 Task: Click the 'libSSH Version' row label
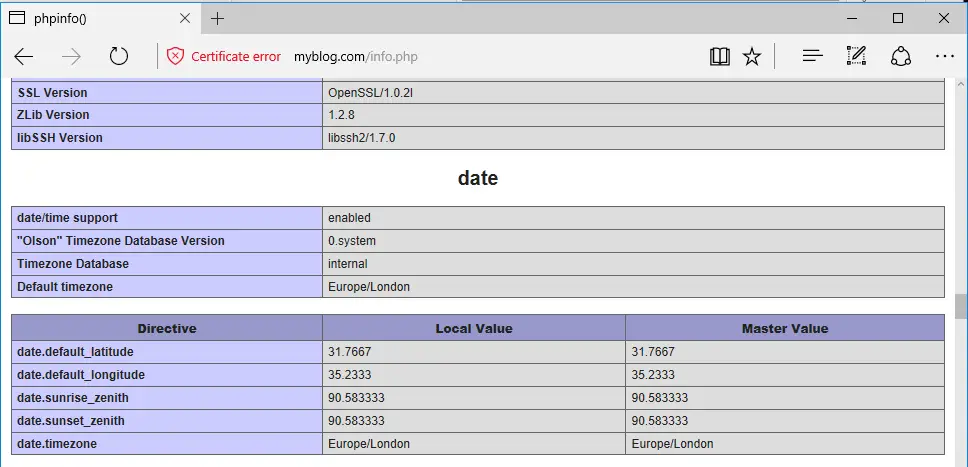(60, 138)
